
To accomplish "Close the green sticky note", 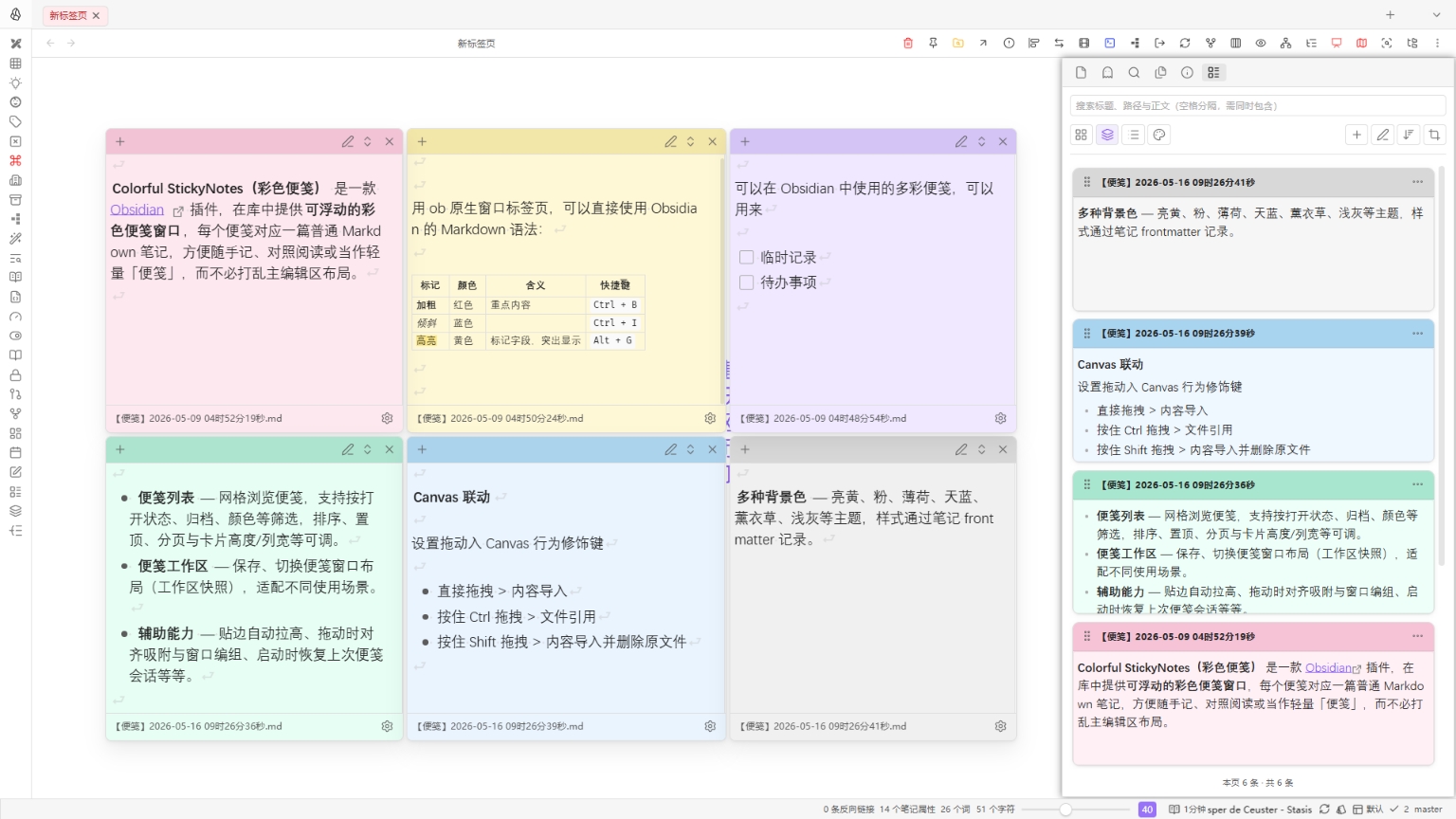I will (x=390, y=449).
